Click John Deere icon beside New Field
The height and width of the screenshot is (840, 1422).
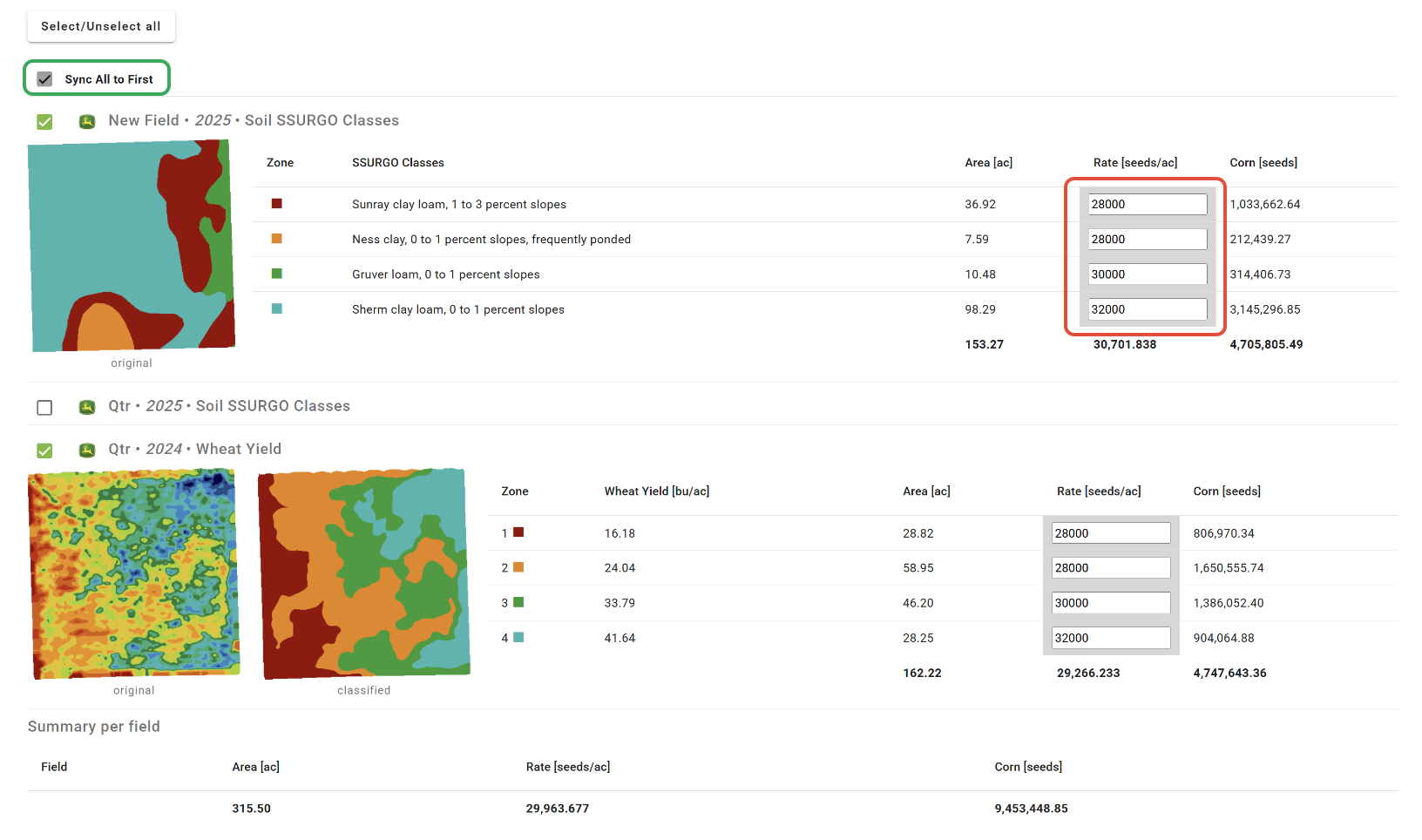(x=87, y=121)
